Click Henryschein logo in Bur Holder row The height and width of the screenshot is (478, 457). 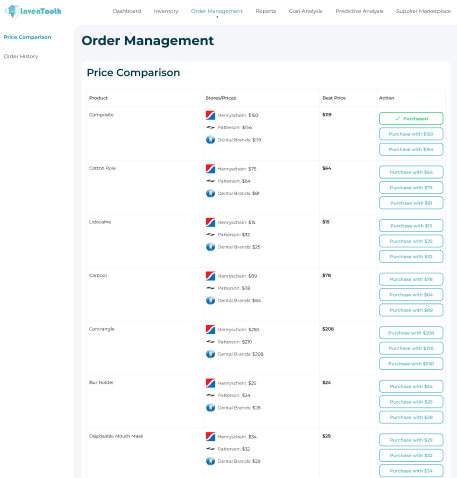210,383
